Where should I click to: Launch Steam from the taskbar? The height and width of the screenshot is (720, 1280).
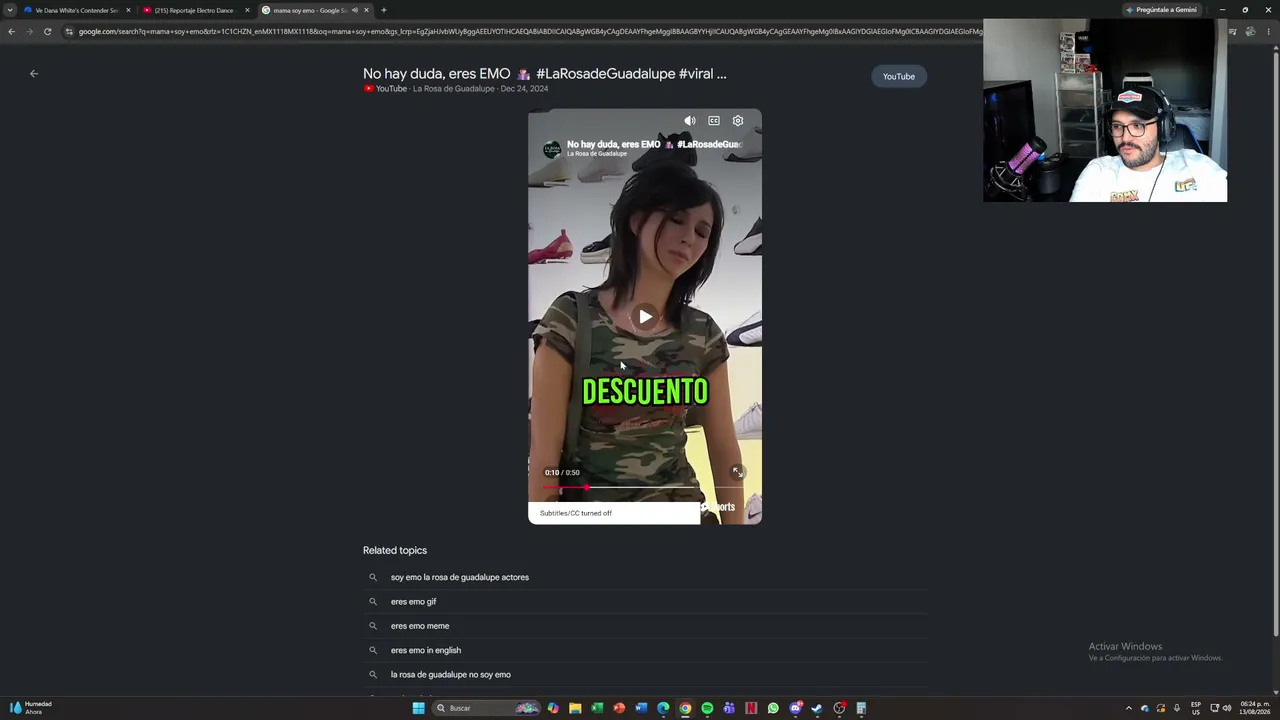pos(817,708)
